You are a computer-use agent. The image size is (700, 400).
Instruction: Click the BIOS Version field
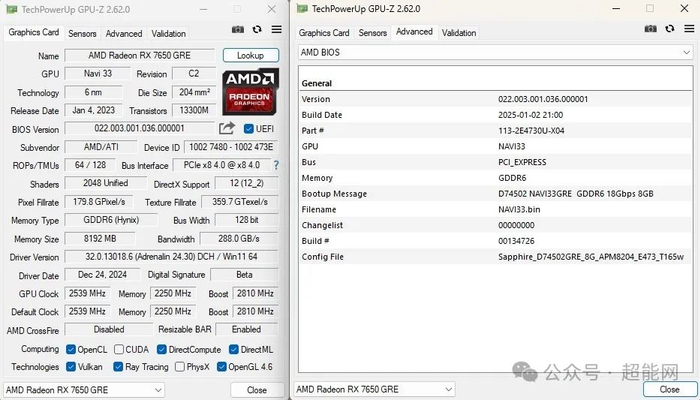pyautogui.click(x=140, y=129)
